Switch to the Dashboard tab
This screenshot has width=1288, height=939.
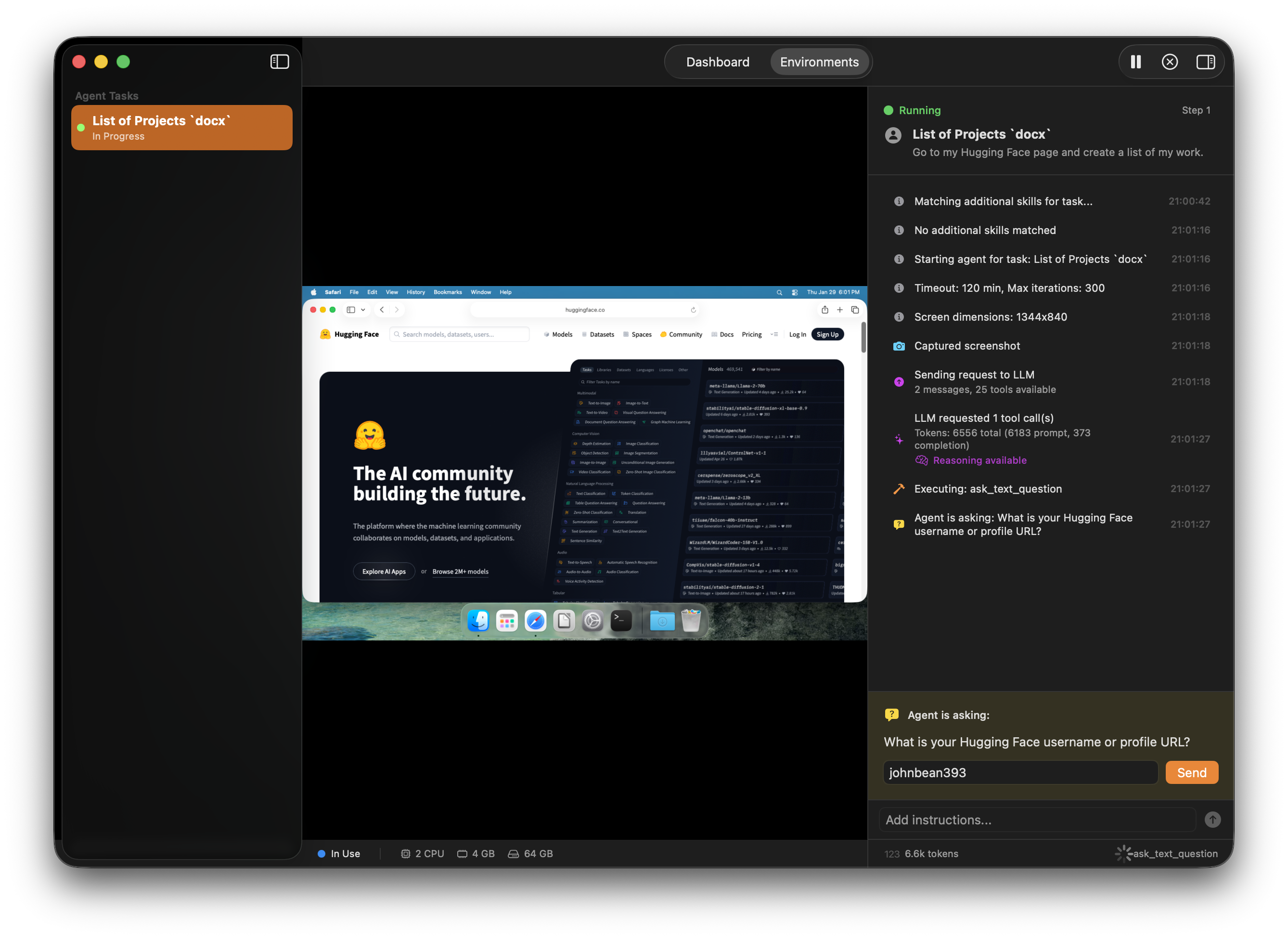point(717,62)
